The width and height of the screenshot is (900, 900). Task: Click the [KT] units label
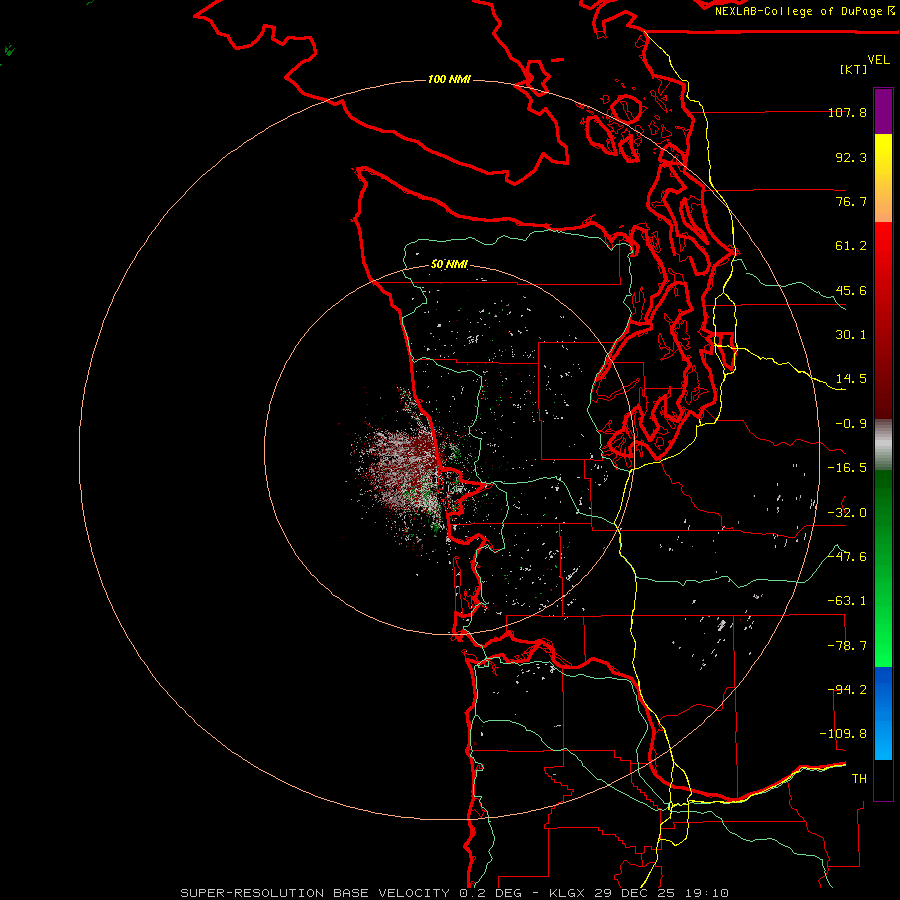(x=854, y=69)
